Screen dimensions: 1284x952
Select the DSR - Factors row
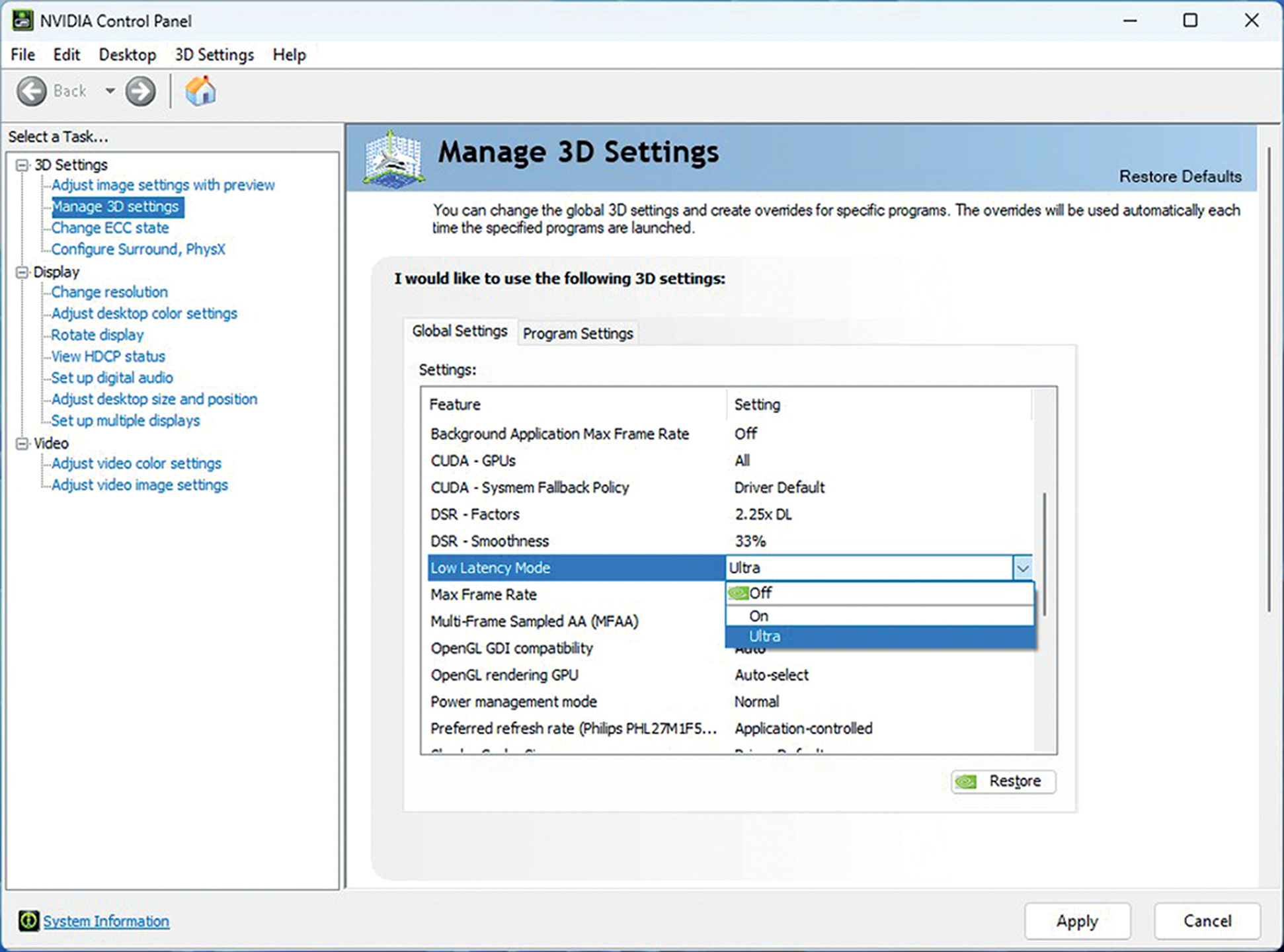(730, 514)
